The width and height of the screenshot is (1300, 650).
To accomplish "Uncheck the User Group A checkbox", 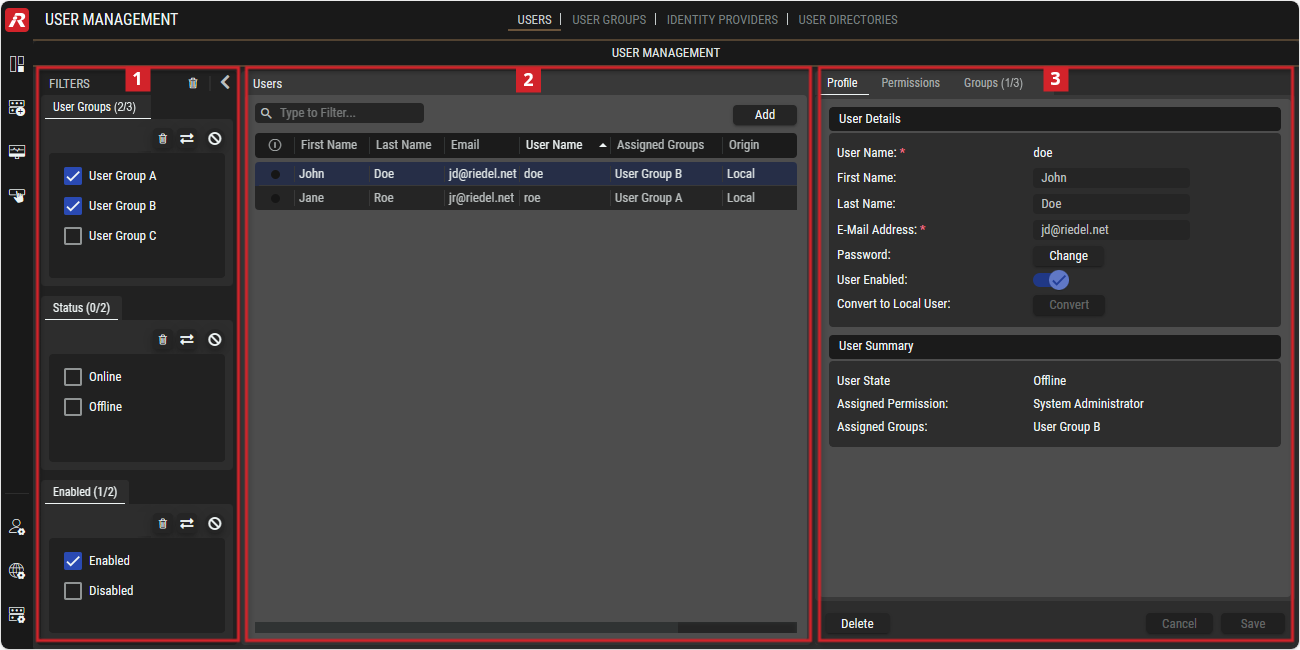I will click(73, 176).
